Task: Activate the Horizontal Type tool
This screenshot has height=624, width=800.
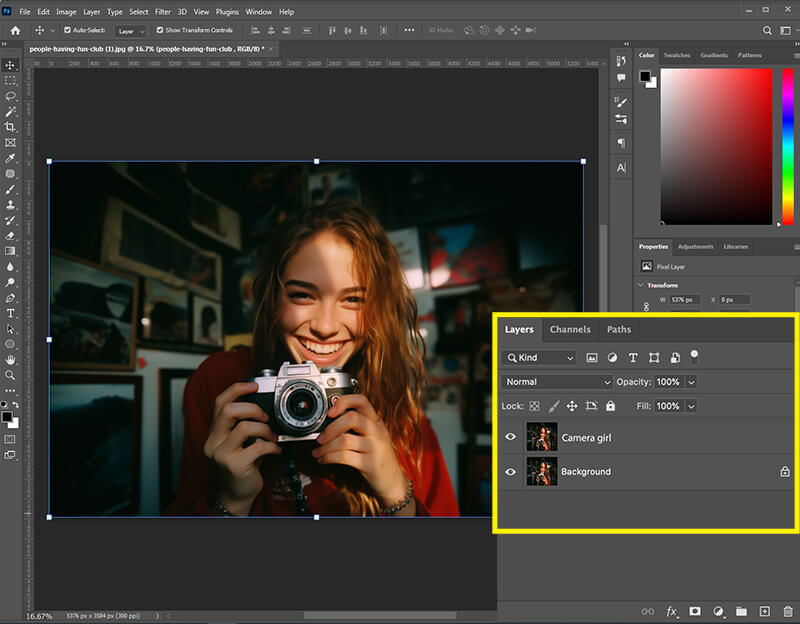Action: 10,313
